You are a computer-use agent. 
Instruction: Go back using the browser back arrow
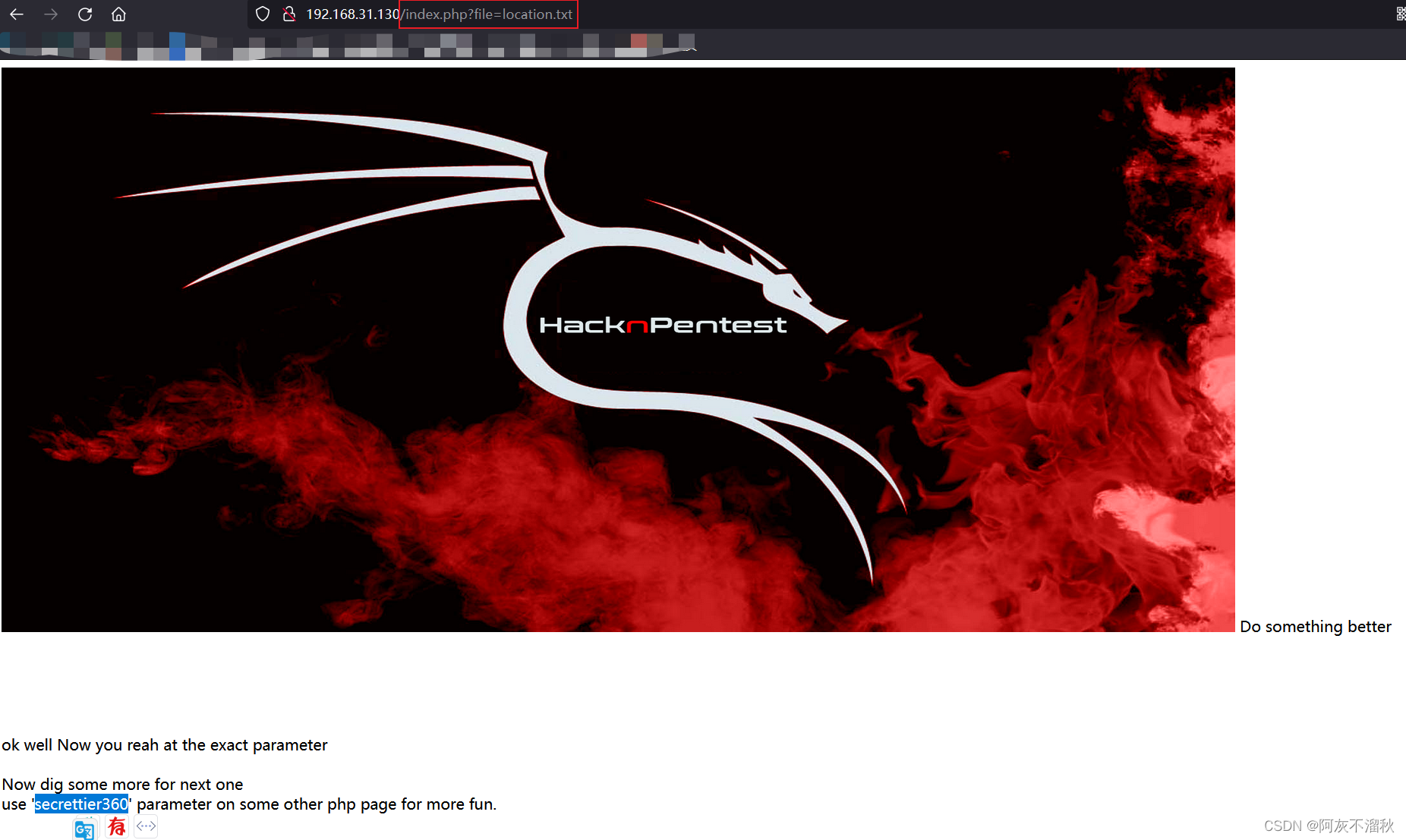pos(17,14)
